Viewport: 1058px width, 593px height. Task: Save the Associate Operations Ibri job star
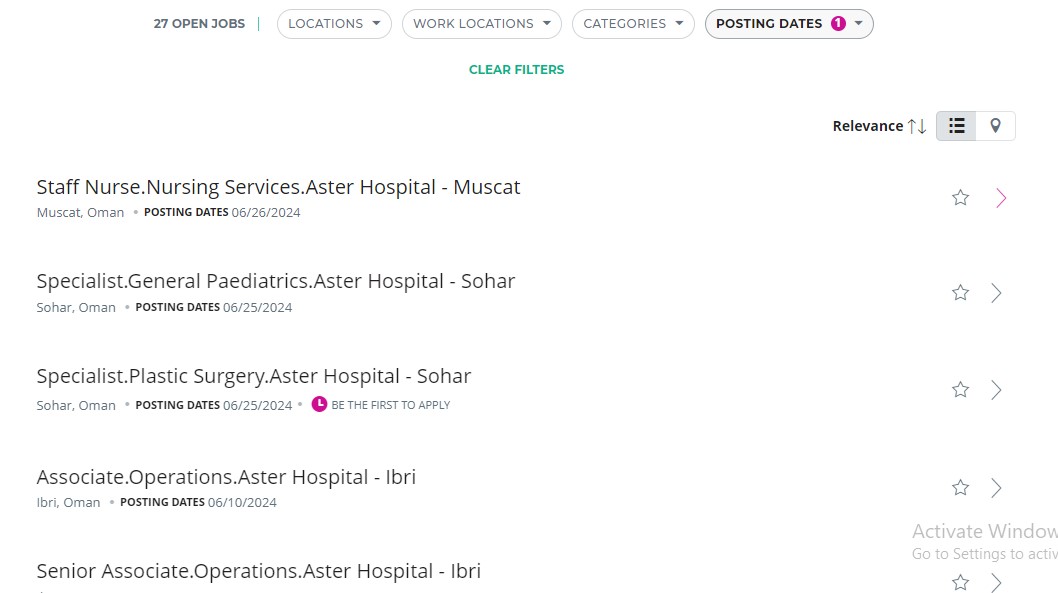click(x=961, y=488)
